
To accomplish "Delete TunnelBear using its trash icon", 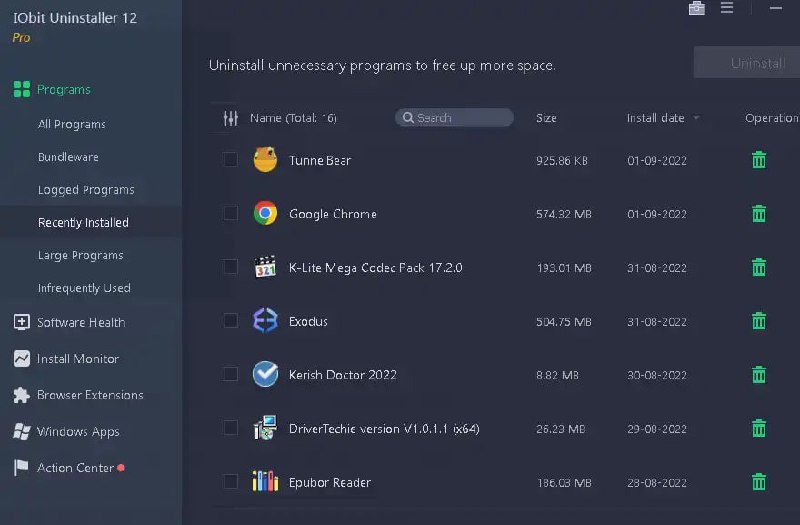I will (759, 160).
